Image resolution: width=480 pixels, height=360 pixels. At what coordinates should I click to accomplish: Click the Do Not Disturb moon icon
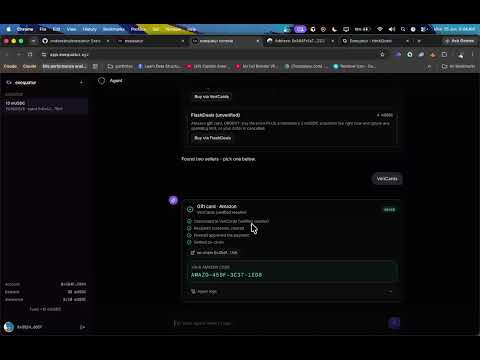click(334, 29)
